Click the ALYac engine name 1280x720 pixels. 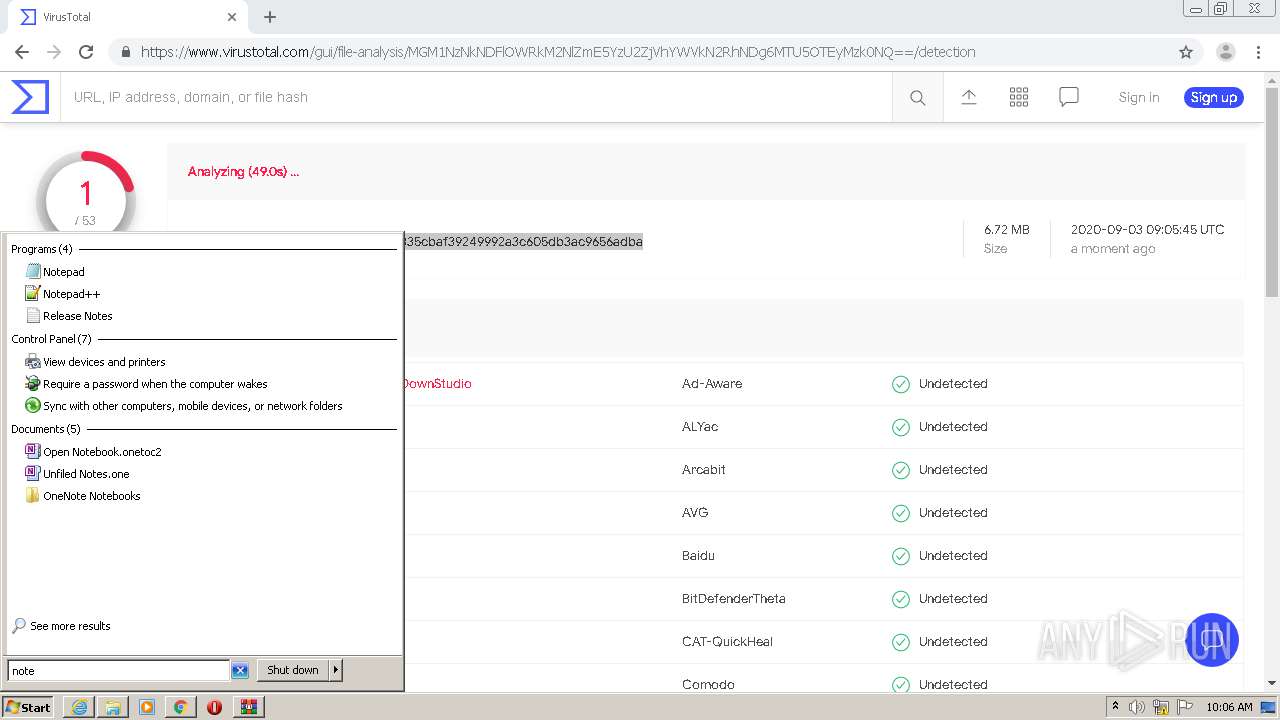click(x=700, y=427)
